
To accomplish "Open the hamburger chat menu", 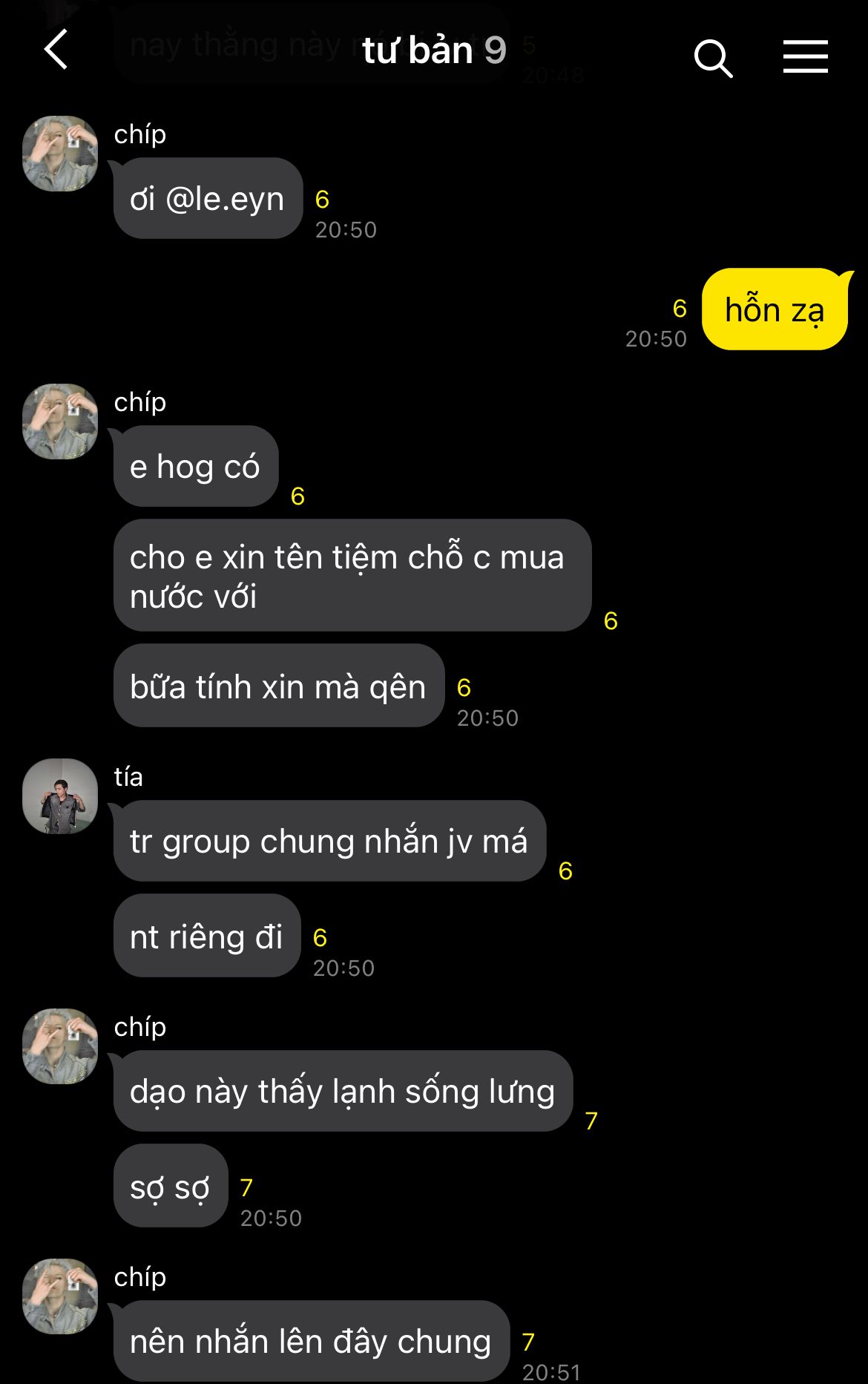I will pyautogui.click(x=805, y=56).
